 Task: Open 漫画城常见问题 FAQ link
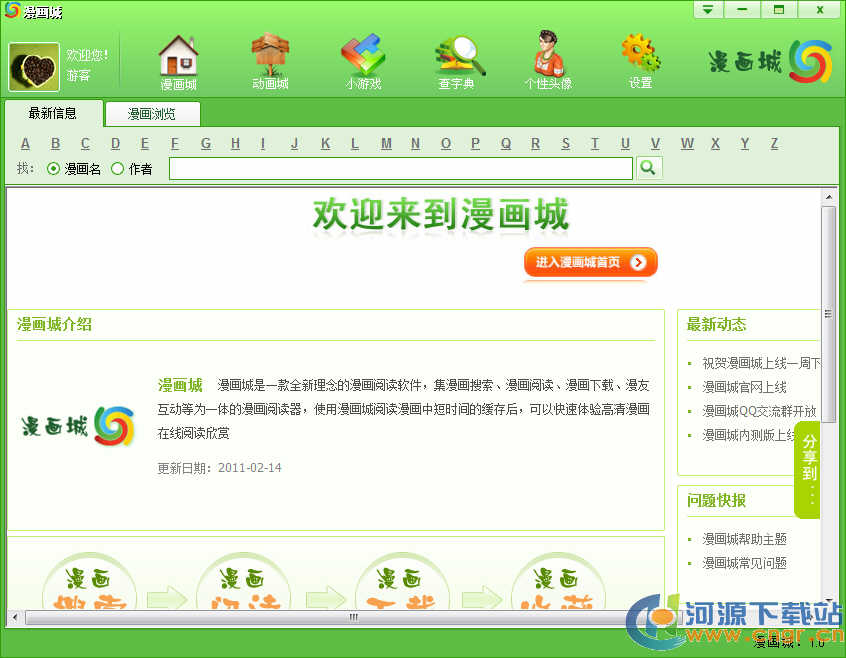pos(745,563)
